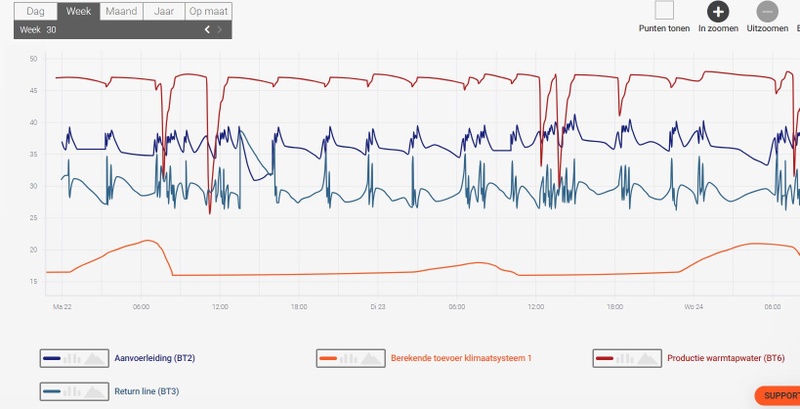The height and width of the screenshot is (409, 800).
Task: Toggle Berekende toevoer klimaatsysteem 1 series label
Action: pyautogui.click(x=461, y=359)
